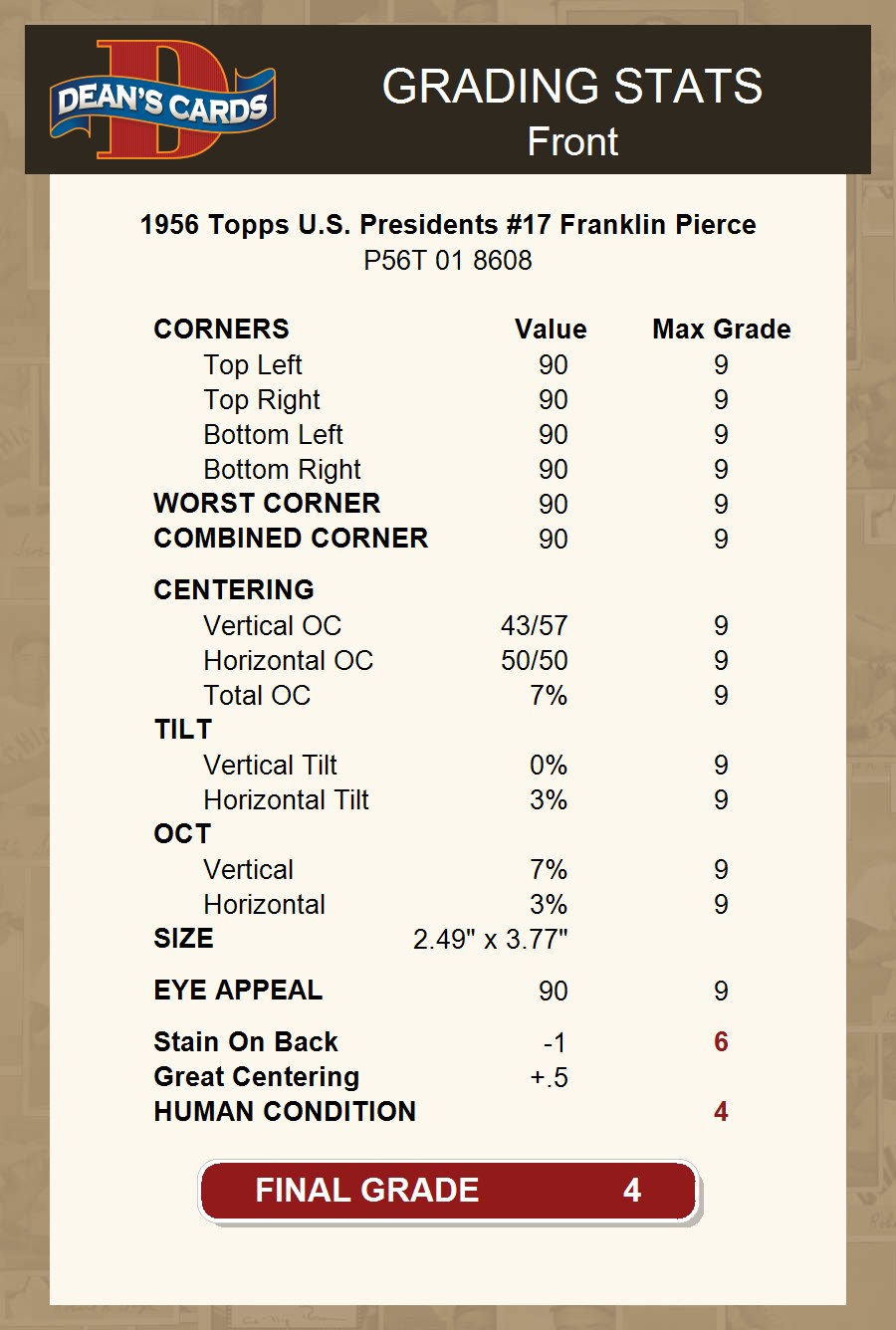Viewport: 896px width, 1330px height.
Task: Click the CENTERING section heading
Action: (x=234, y=590)
